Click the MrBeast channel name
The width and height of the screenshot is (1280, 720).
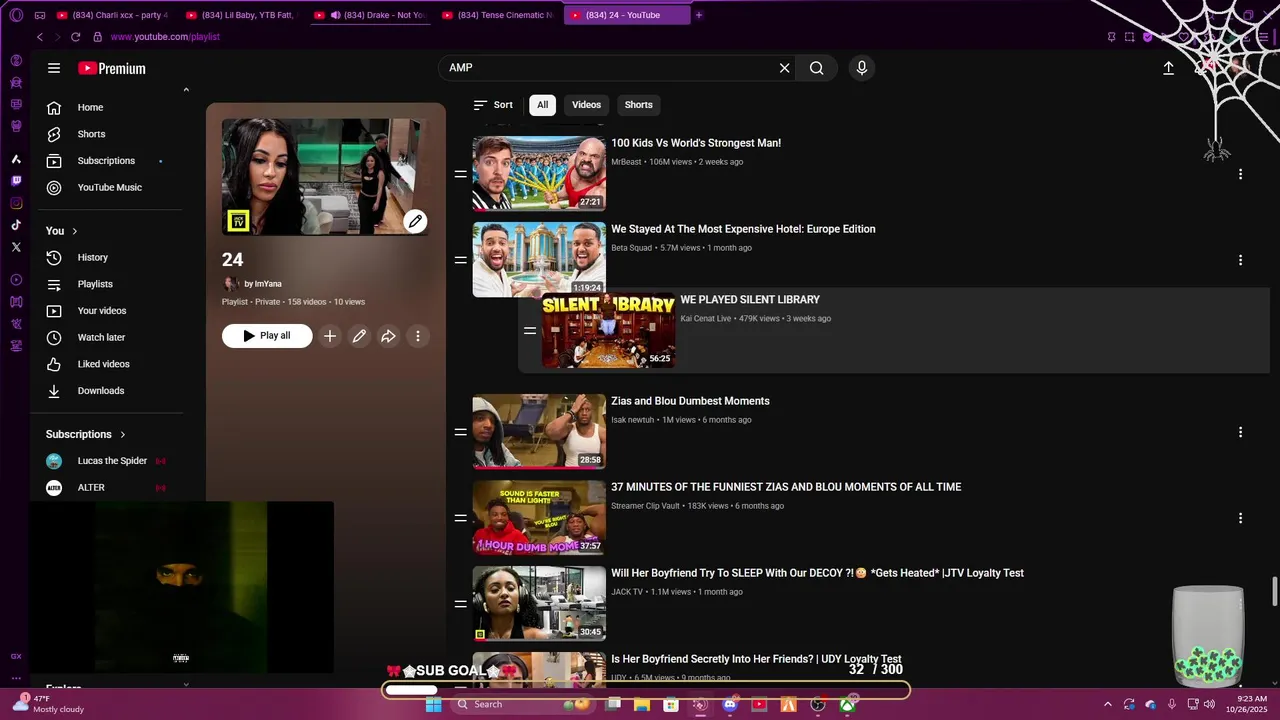[x=626, y=162]
